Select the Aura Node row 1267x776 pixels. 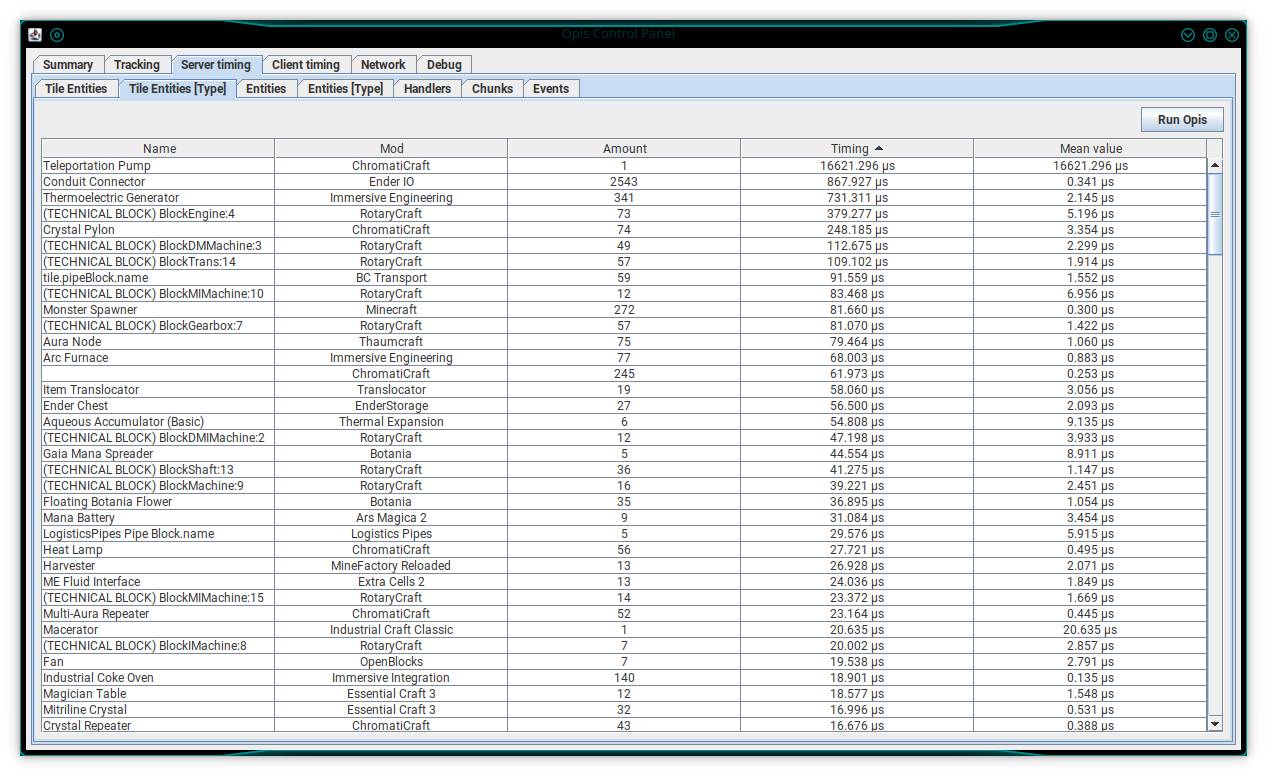click(x=624, y=342)
